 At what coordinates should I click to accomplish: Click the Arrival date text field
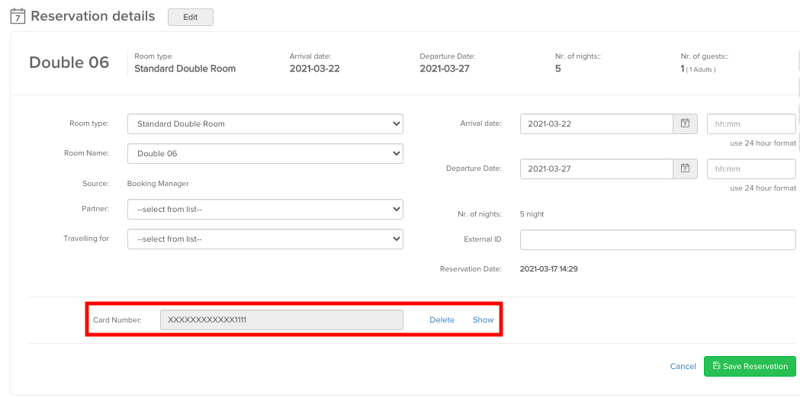(596, 123)
